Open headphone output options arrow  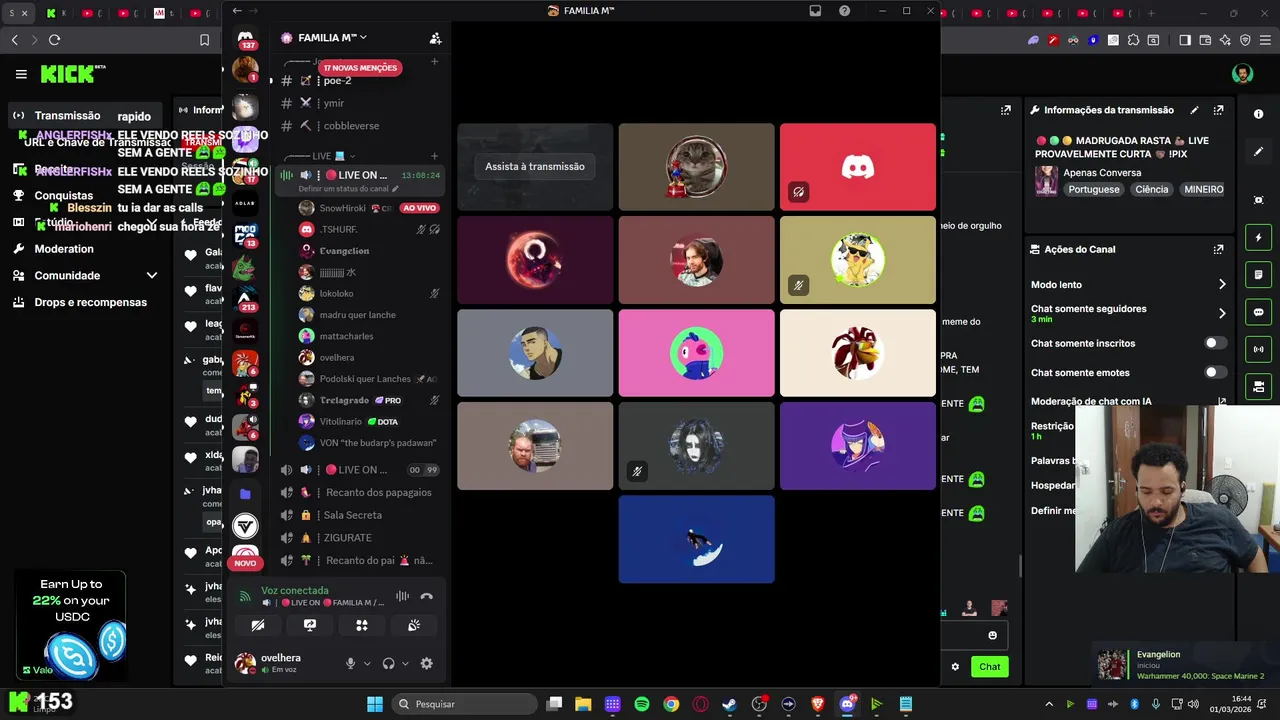(x=405, y=663)
